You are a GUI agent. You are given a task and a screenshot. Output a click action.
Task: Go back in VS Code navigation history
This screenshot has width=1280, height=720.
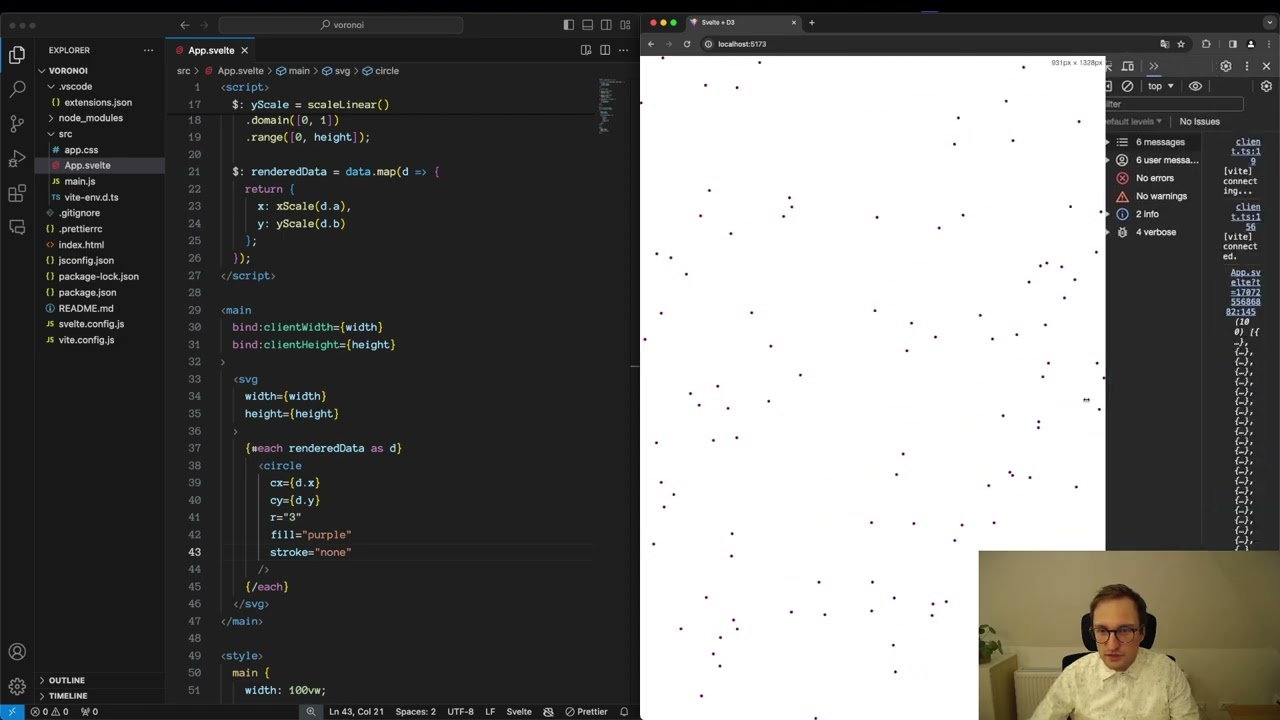click(x=185, y=24)
